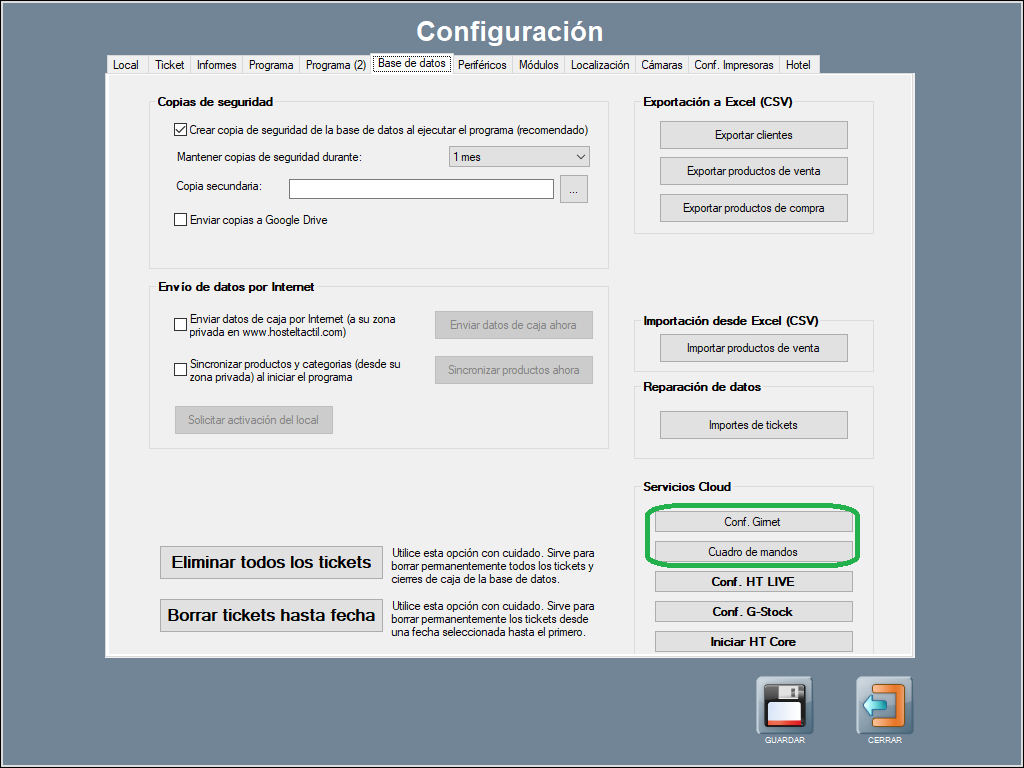Open Conf. Gimet cloud settings
The width and height of the screenshot is (1024, 768).
(753, 522)
